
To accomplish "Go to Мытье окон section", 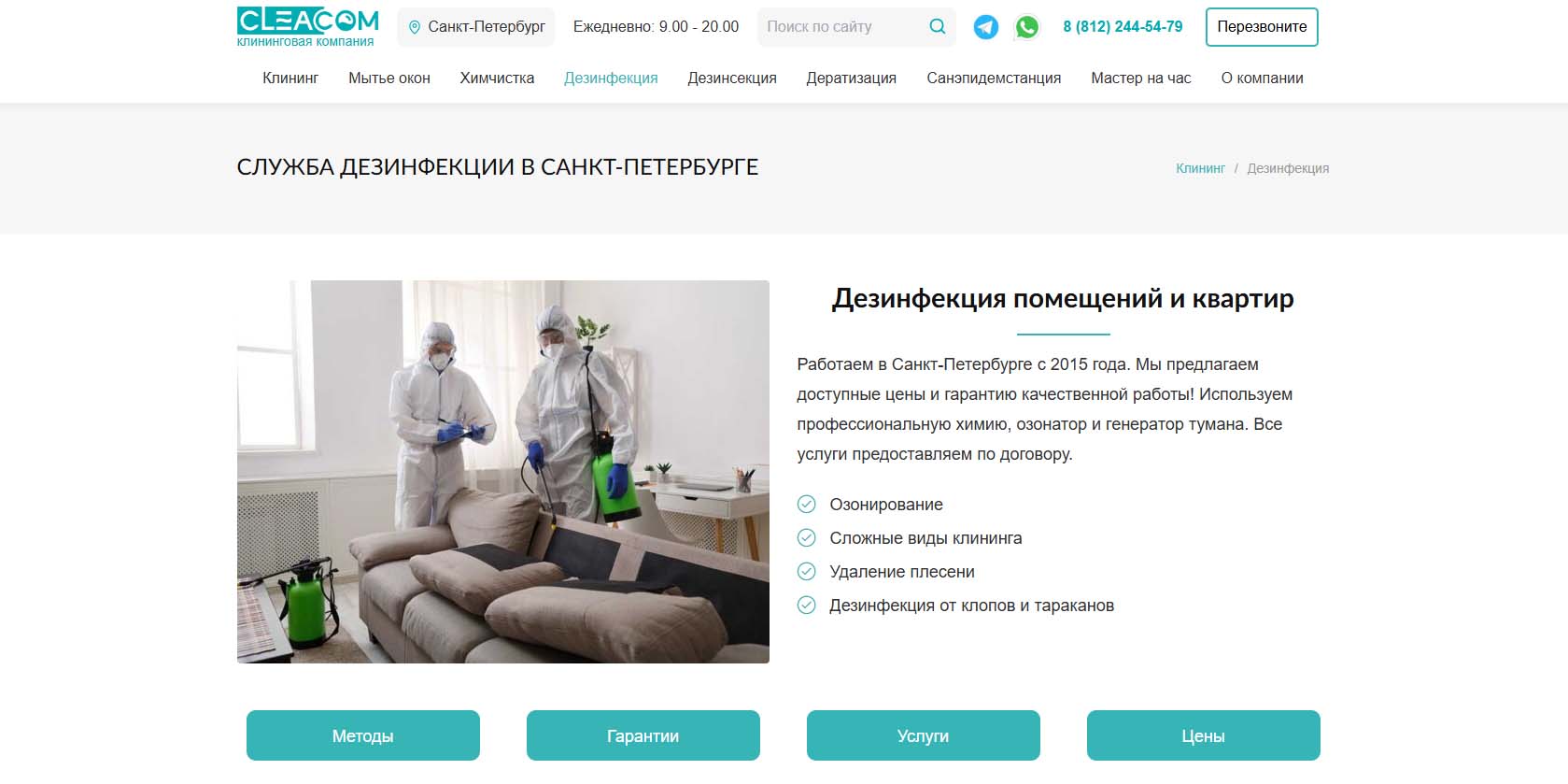I will click(x=389, y=78).
